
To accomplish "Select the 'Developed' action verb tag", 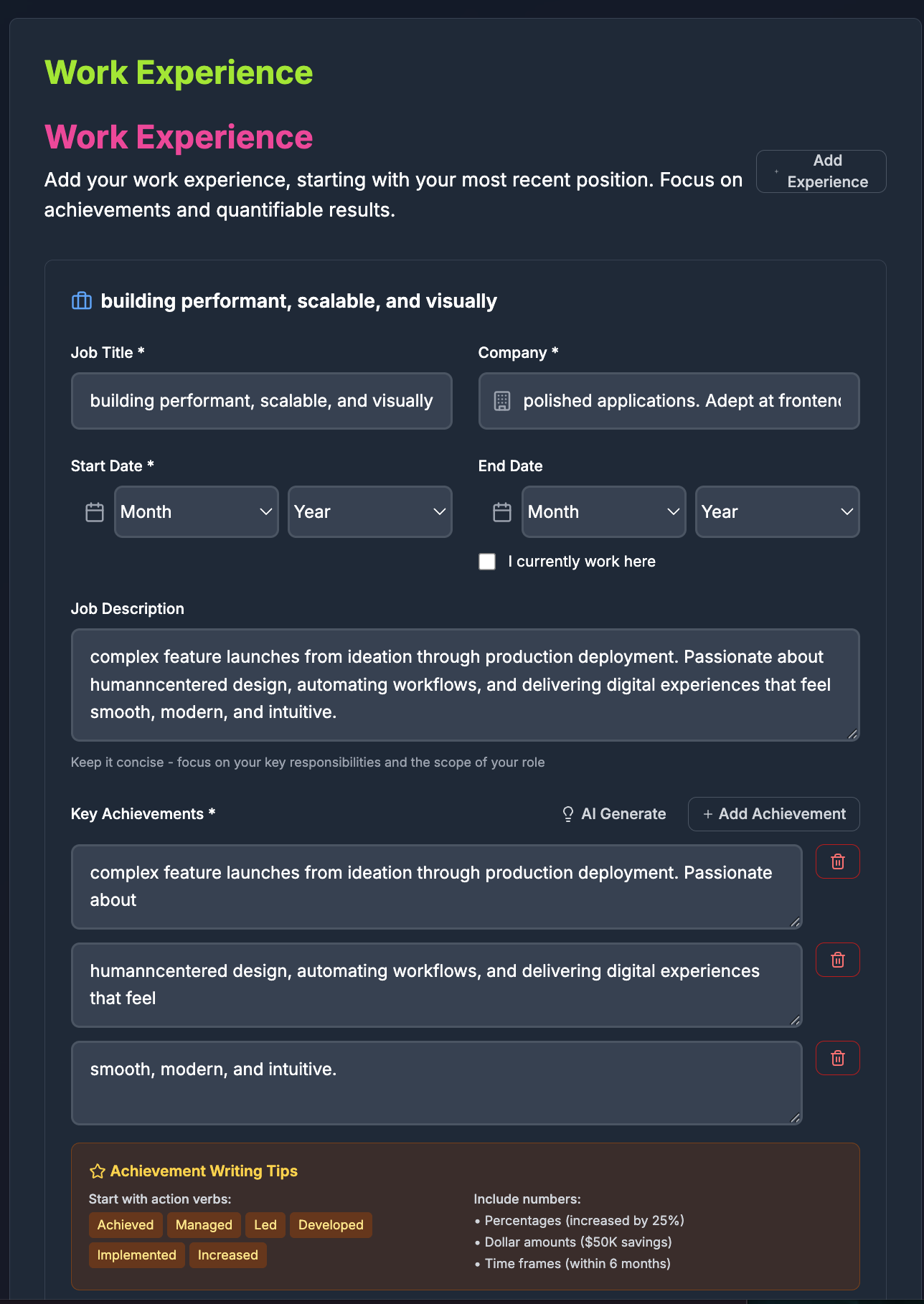I will click(331, 1224).
